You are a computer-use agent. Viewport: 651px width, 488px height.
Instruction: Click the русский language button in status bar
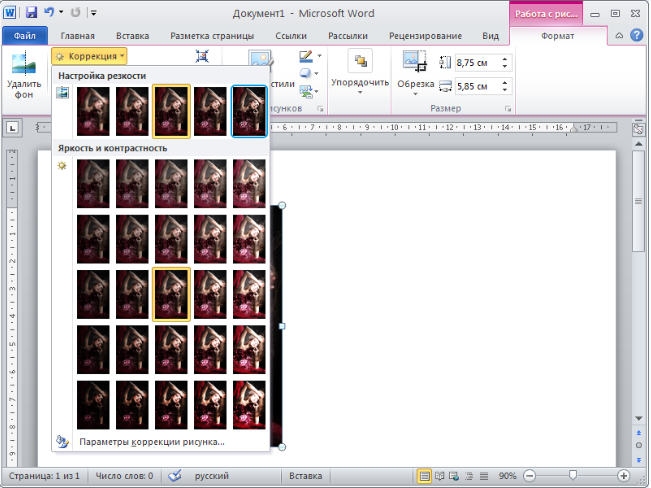point(210,476)
